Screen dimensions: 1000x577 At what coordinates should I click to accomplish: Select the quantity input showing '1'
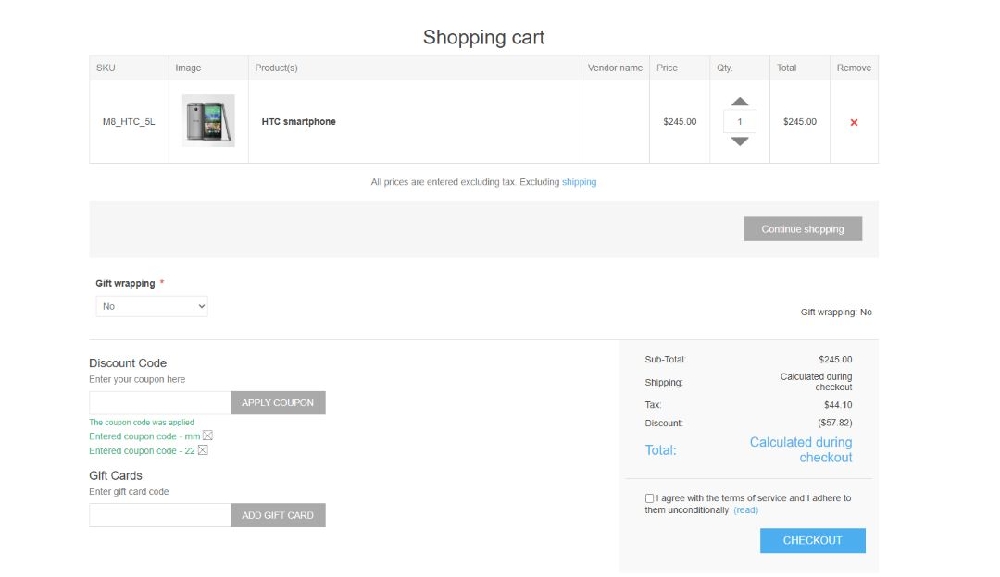[x=739, y=121]
